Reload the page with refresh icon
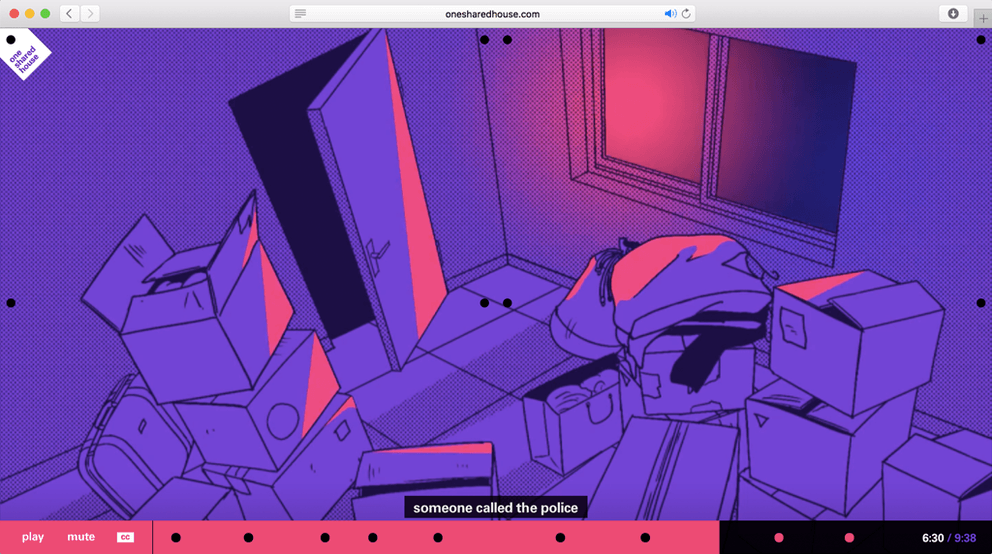The width and height of the screenshot is (992, 554). coord(686,13)
